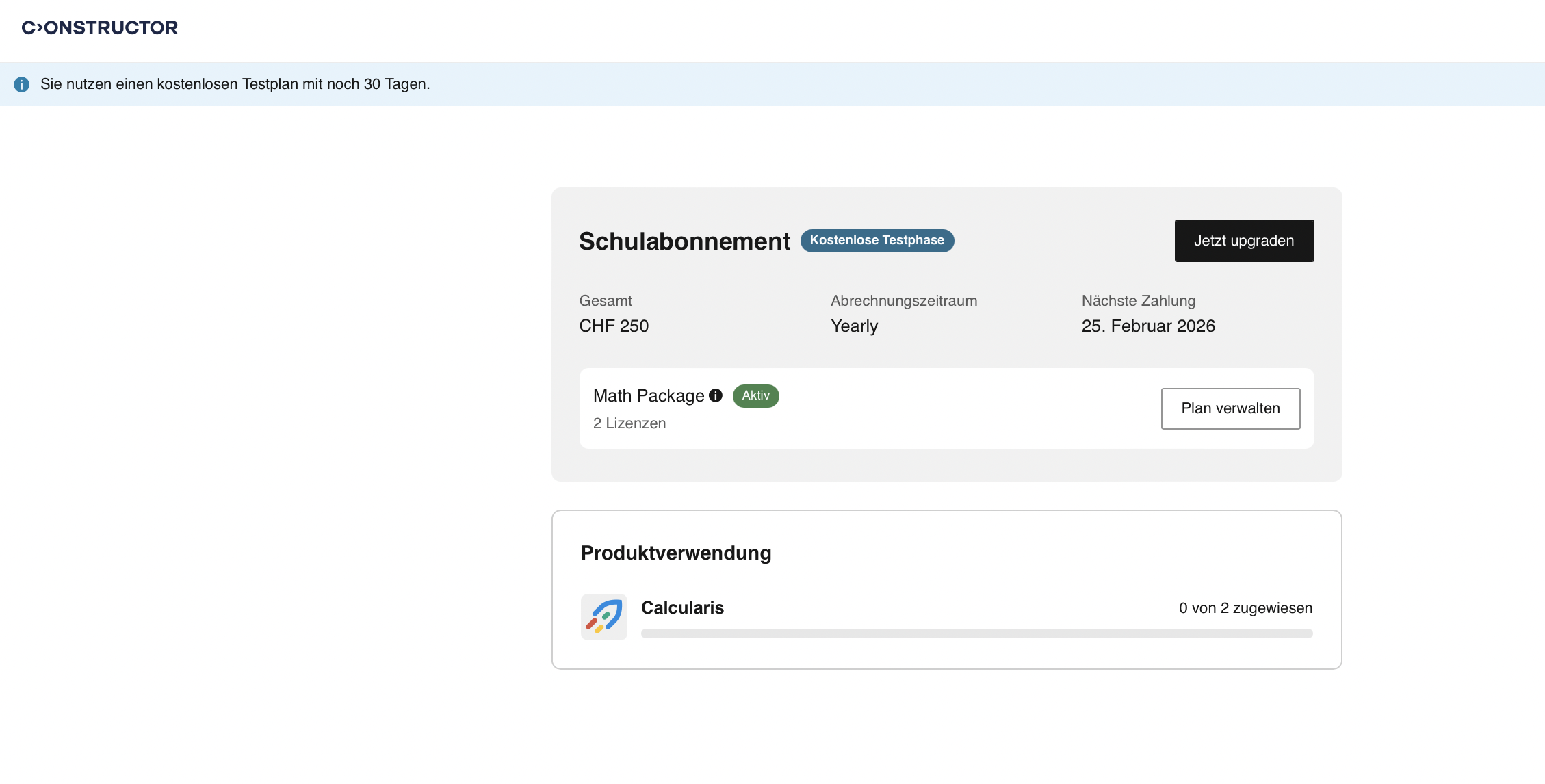1545x784 pixels.
Task: Click the Produktverwendung section heading
Action: coord(676,553)
